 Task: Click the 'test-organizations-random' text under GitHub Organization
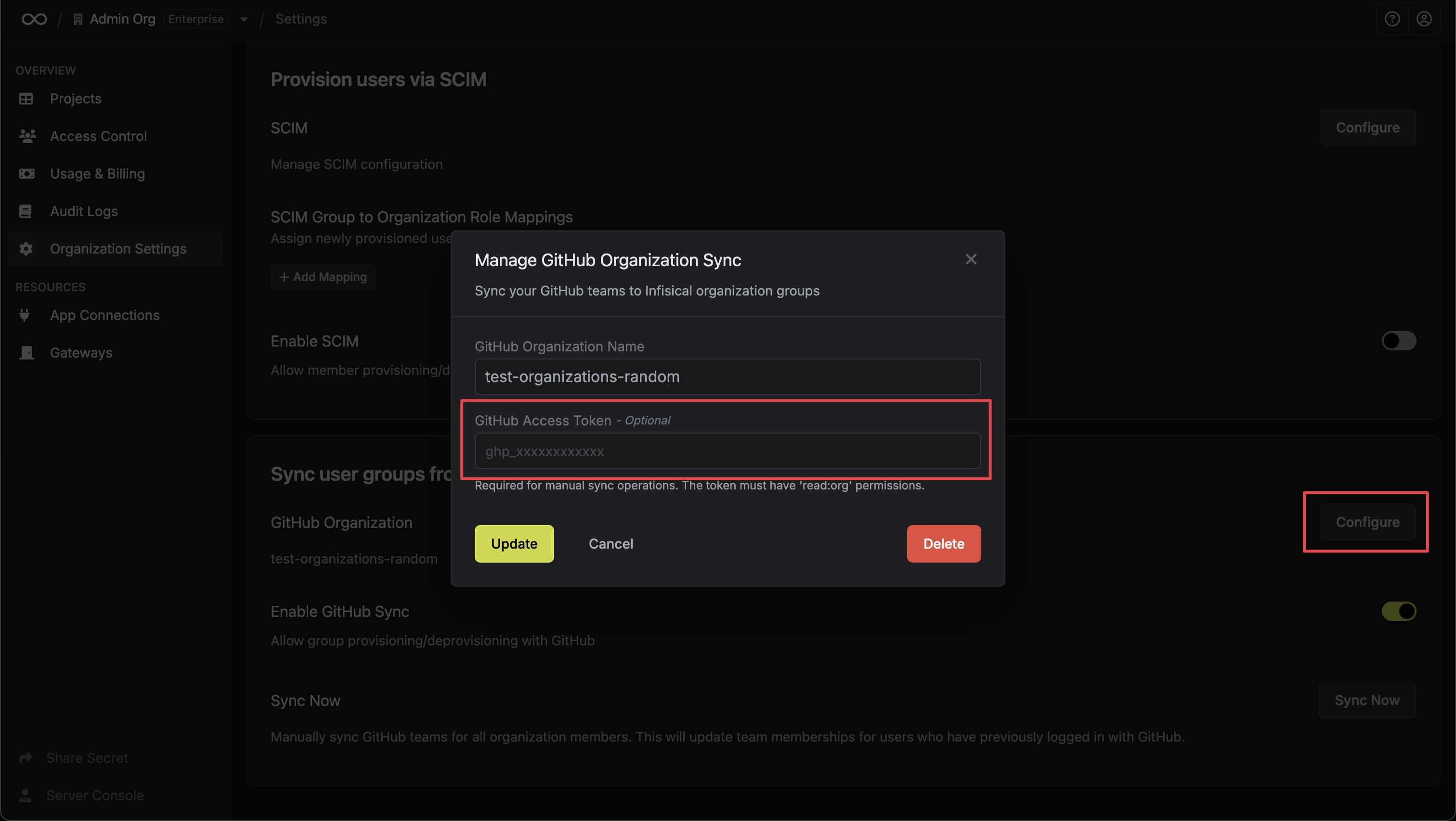pyautogui.click(x=354, y=559)
